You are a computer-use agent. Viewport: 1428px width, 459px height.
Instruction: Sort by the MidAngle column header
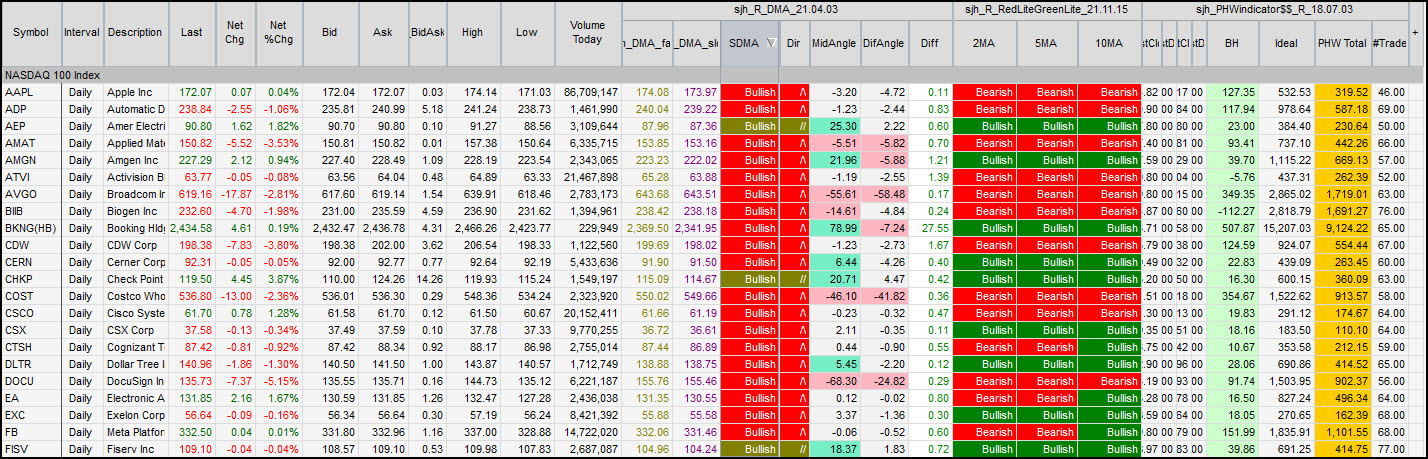point(833,44)
